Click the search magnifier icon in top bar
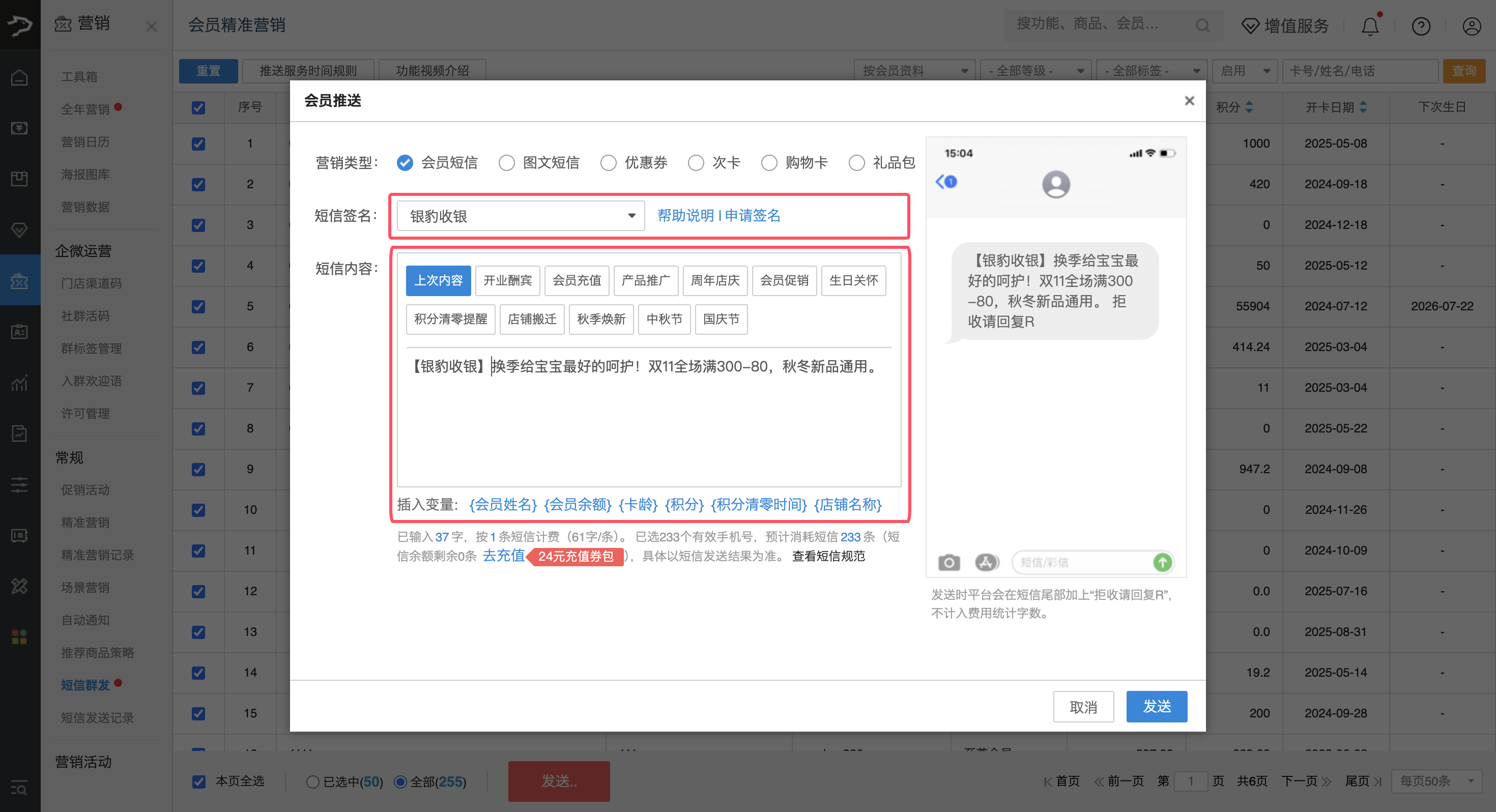 (1202, 25)
